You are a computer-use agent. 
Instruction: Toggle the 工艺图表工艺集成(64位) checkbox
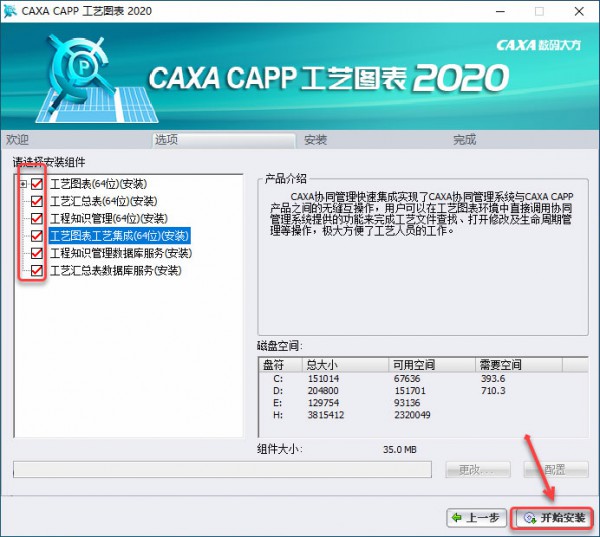point(38,236)
